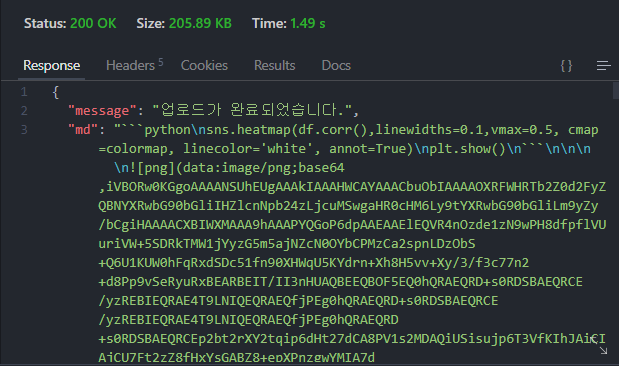Click the Size 205.89 KB value
619x366 pixels.
pyautogui.click(x=200, y=23)
